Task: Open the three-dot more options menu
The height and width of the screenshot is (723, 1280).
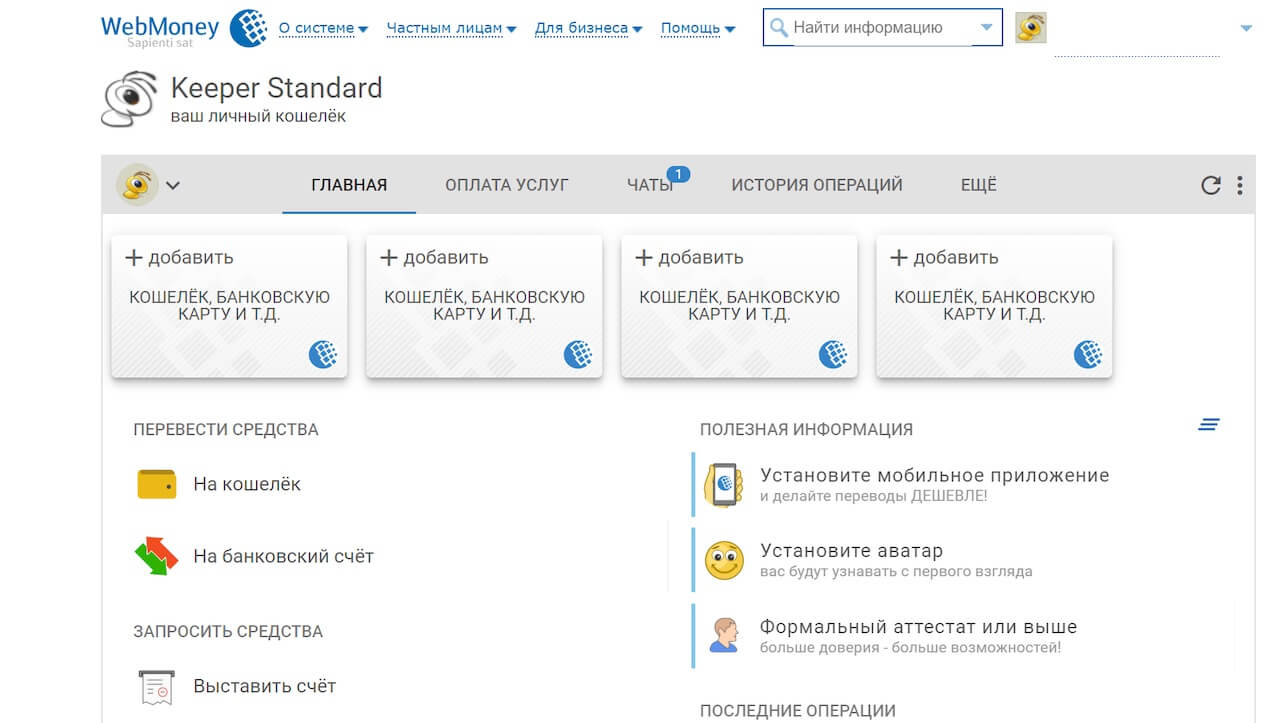Action: point(1240,185)
